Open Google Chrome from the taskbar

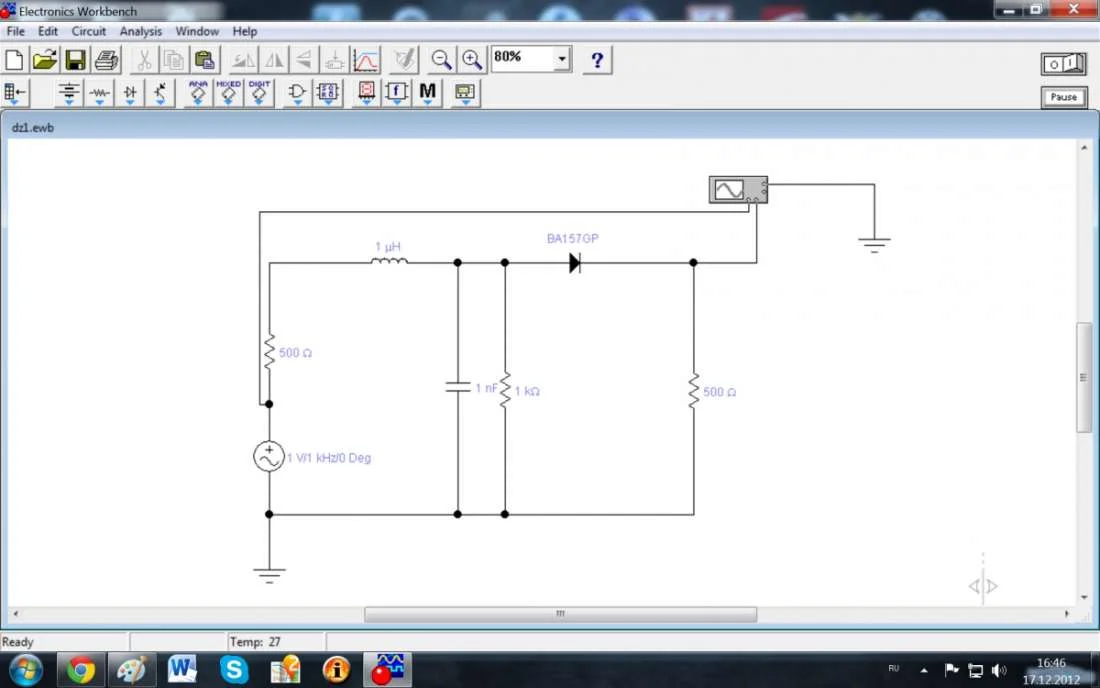point(81,670)
